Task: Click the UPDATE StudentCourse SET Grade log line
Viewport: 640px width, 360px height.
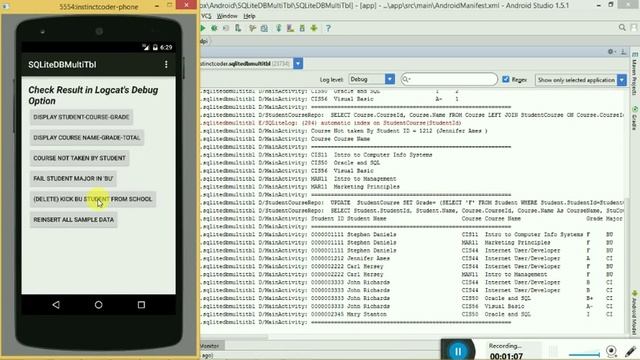Action: click(412, 202)
